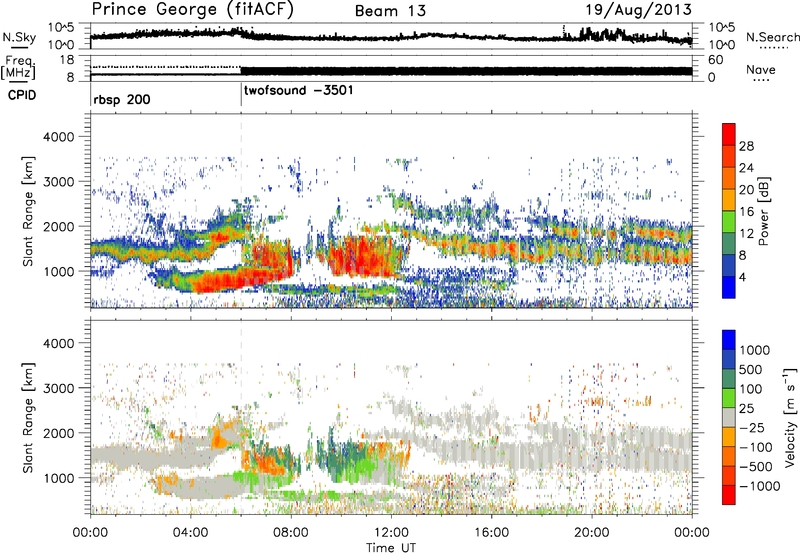
Task: Click the 'Velocity [m s-1]' colorbar title
Action: coord(790,417)
